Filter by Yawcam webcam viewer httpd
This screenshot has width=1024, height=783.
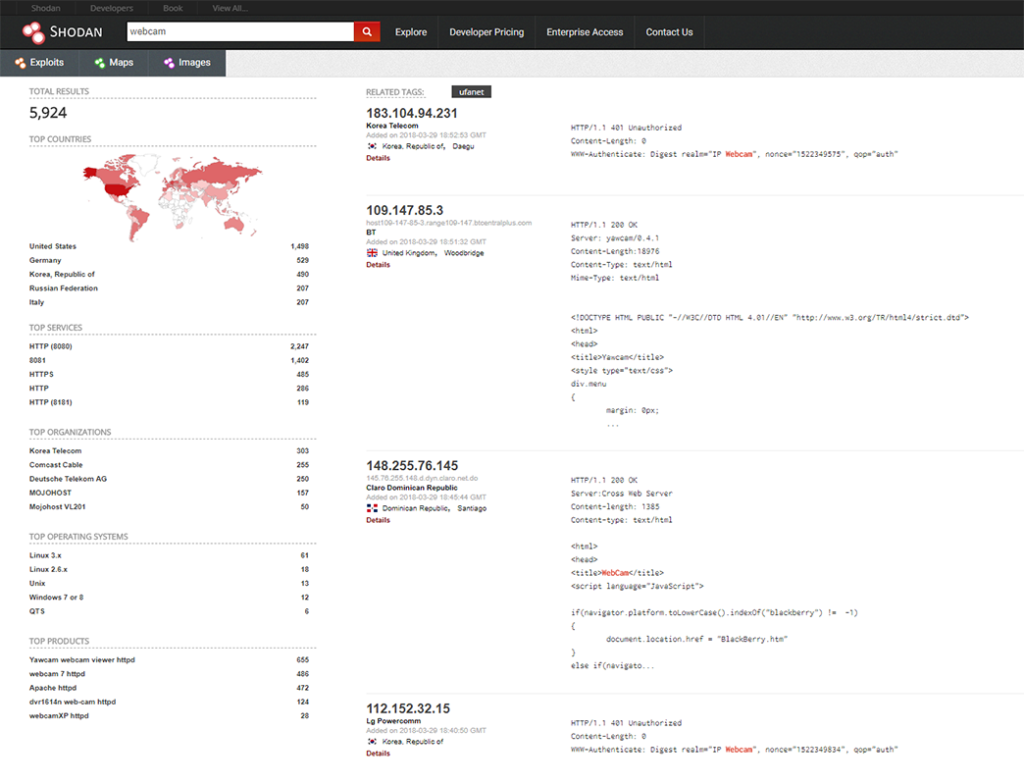tap(82, 660)
